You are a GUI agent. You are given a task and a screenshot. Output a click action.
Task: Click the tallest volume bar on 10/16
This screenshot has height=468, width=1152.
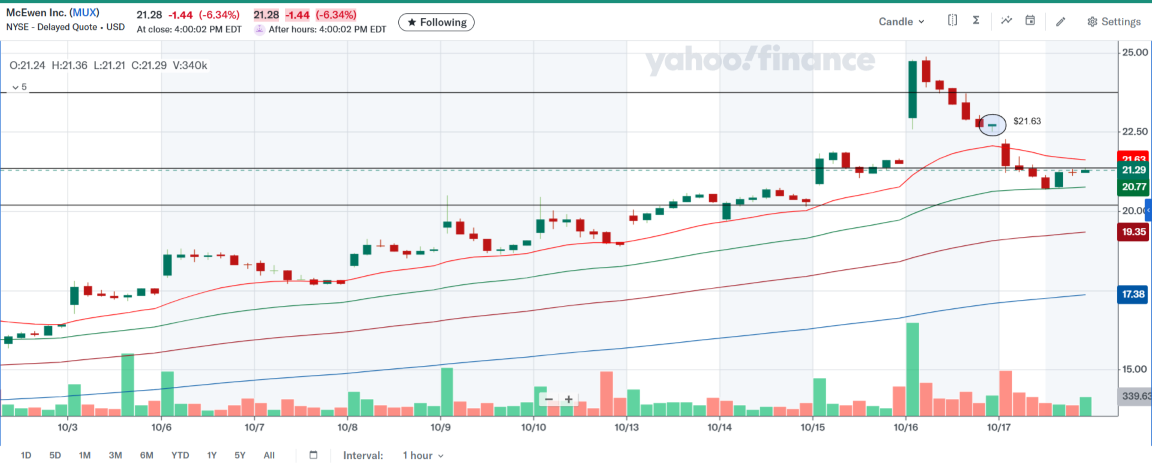coord(912,370)
